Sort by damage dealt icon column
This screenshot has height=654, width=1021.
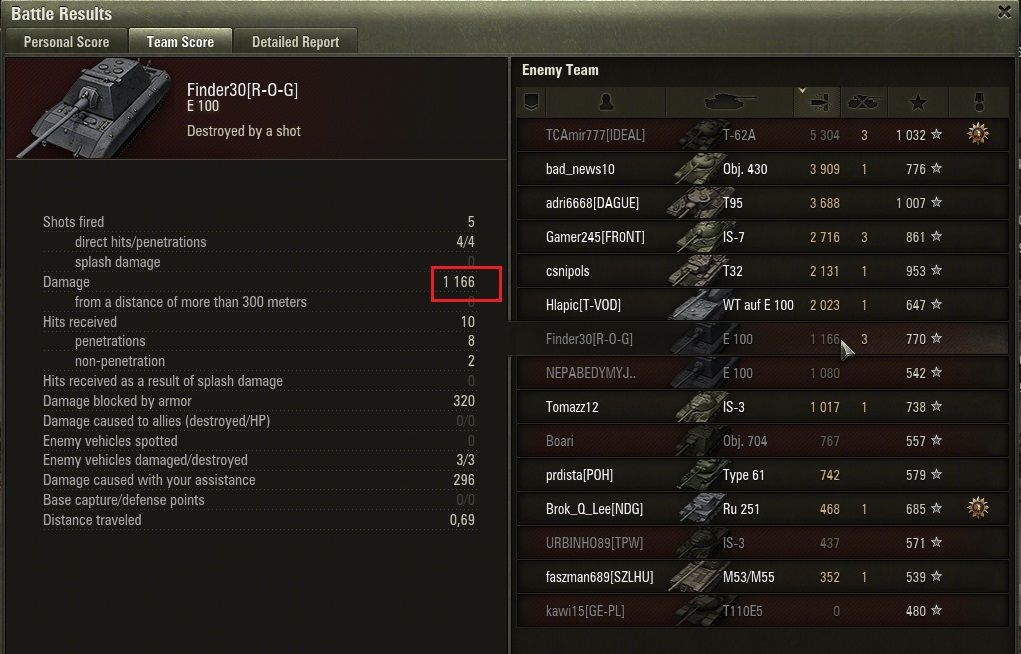(x=817, y=102)
